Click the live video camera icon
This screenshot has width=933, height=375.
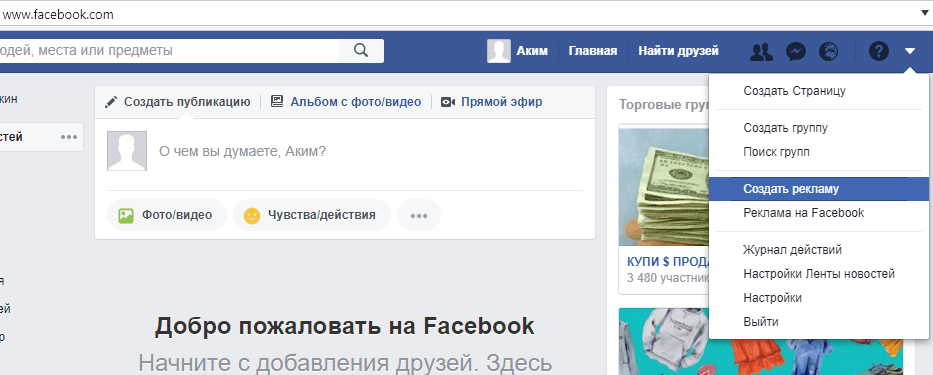(x=447, y=102)
